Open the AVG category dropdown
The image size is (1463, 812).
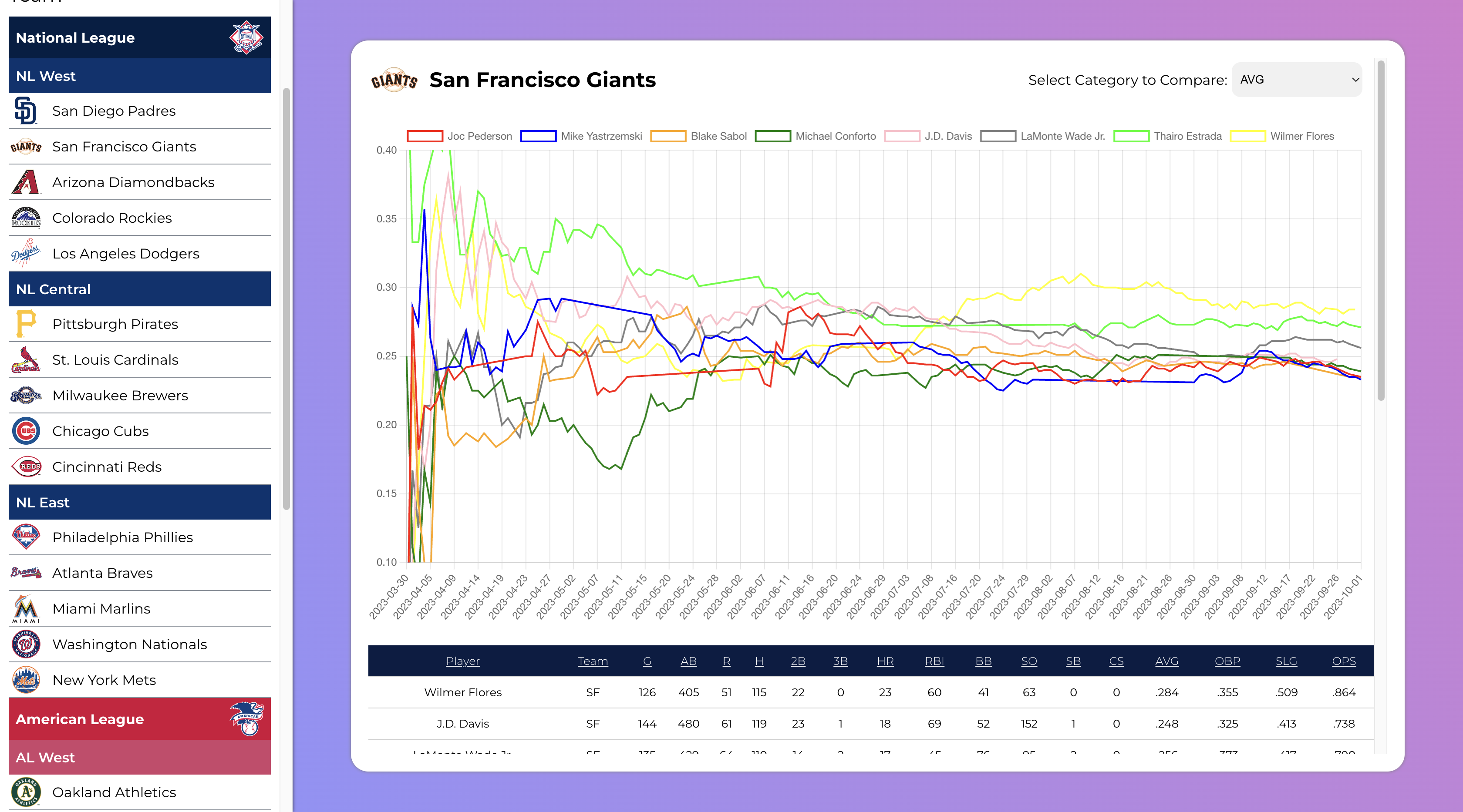[x=1297, y=80]
